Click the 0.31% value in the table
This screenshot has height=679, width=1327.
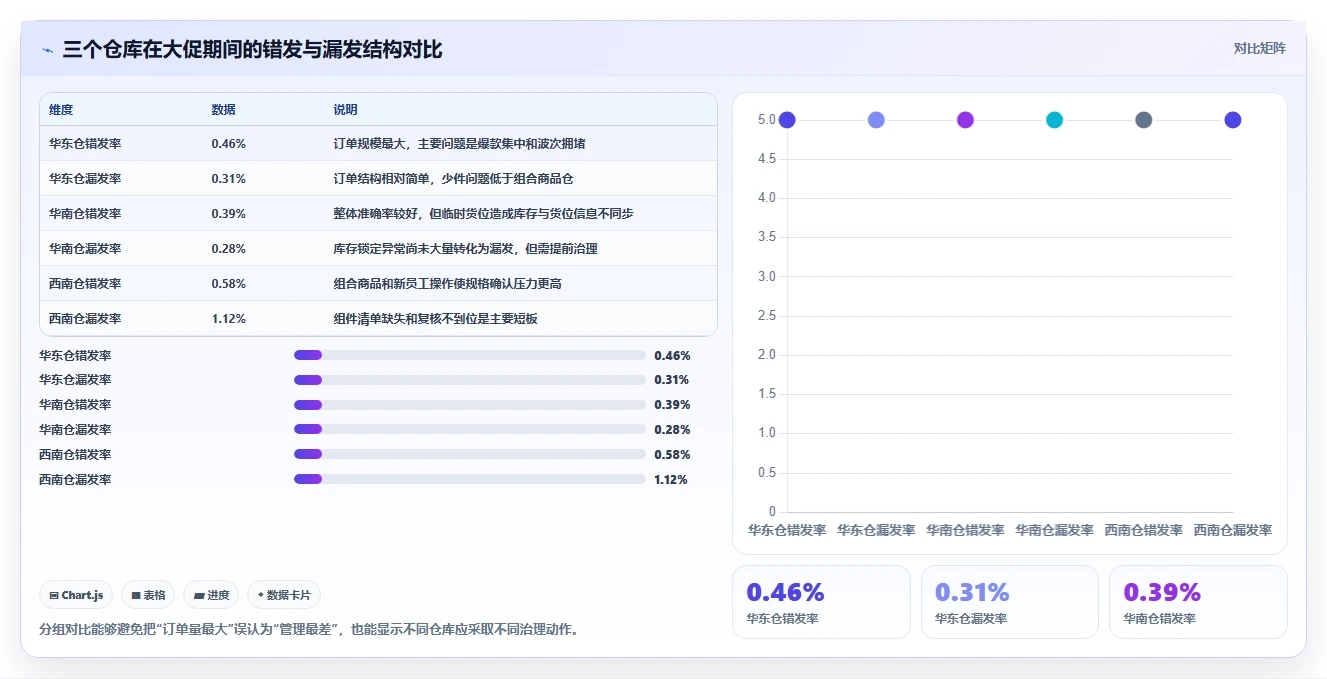(x=228, y=179)
